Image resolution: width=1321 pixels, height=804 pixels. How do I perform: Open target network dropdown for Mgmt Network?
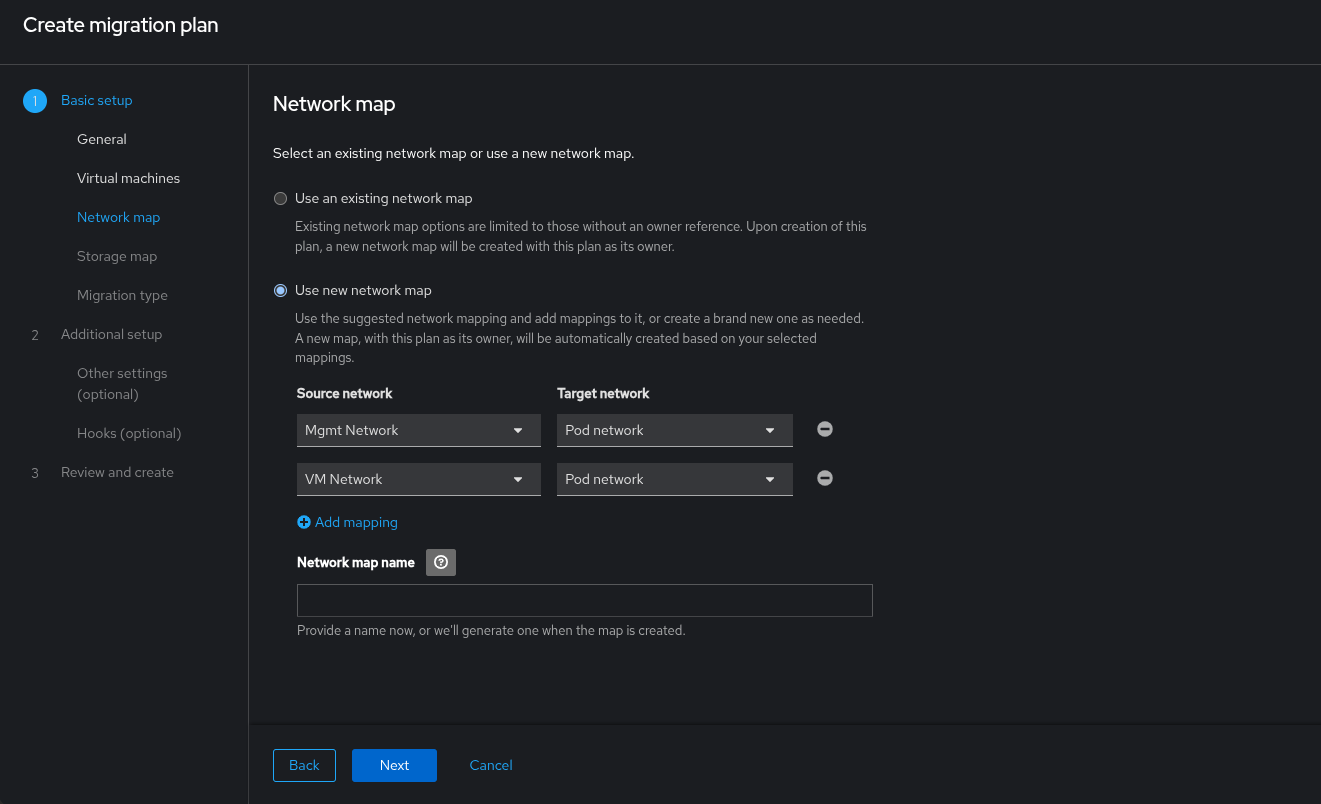tap(674, 430)
